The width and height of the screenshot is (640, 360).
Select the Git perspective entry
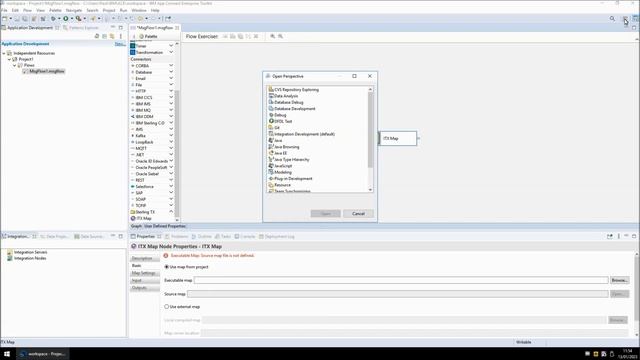click(276, 128)
